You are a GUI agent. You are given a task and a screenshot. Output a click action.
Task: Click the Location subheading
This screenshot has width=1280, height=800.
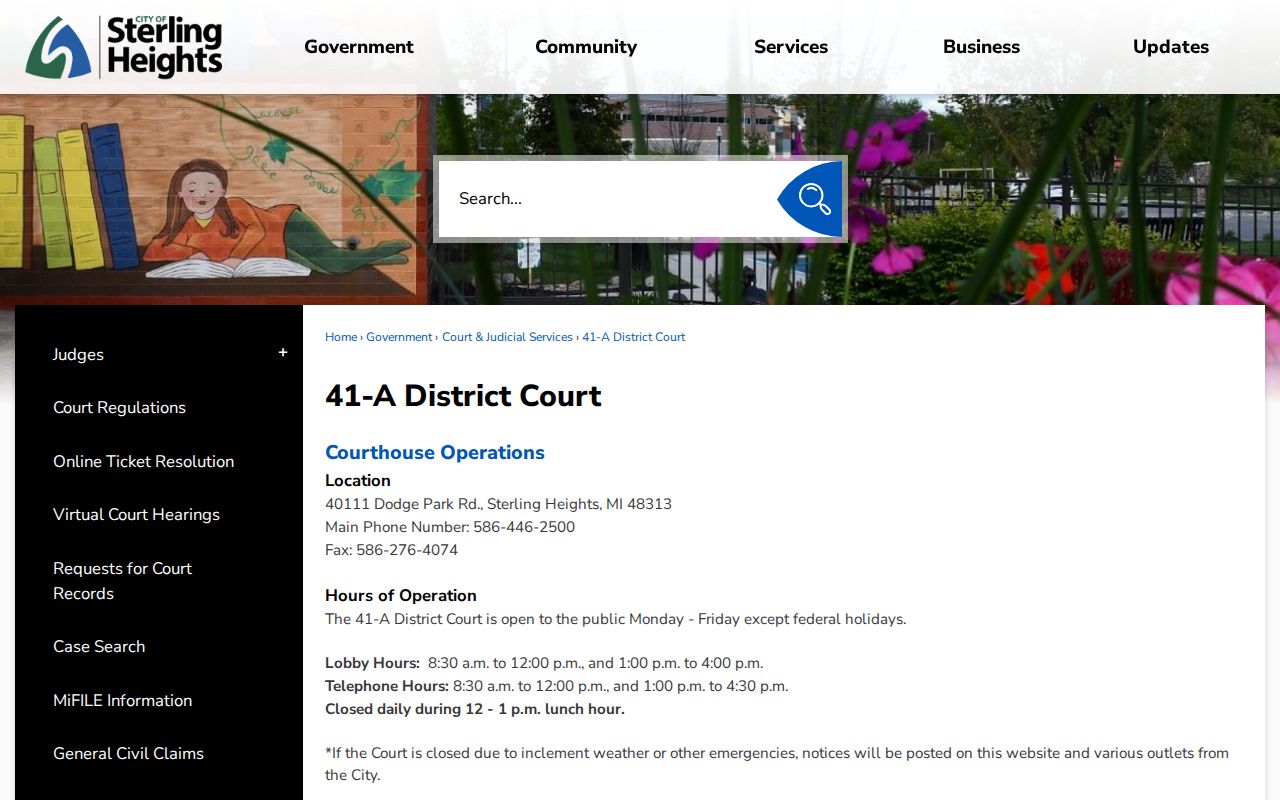pyautogui.click(x=358, y=481)
